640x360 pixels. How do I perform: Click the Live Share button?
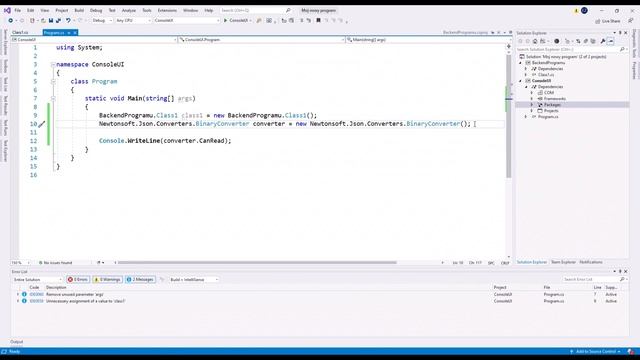click(608, 21)
